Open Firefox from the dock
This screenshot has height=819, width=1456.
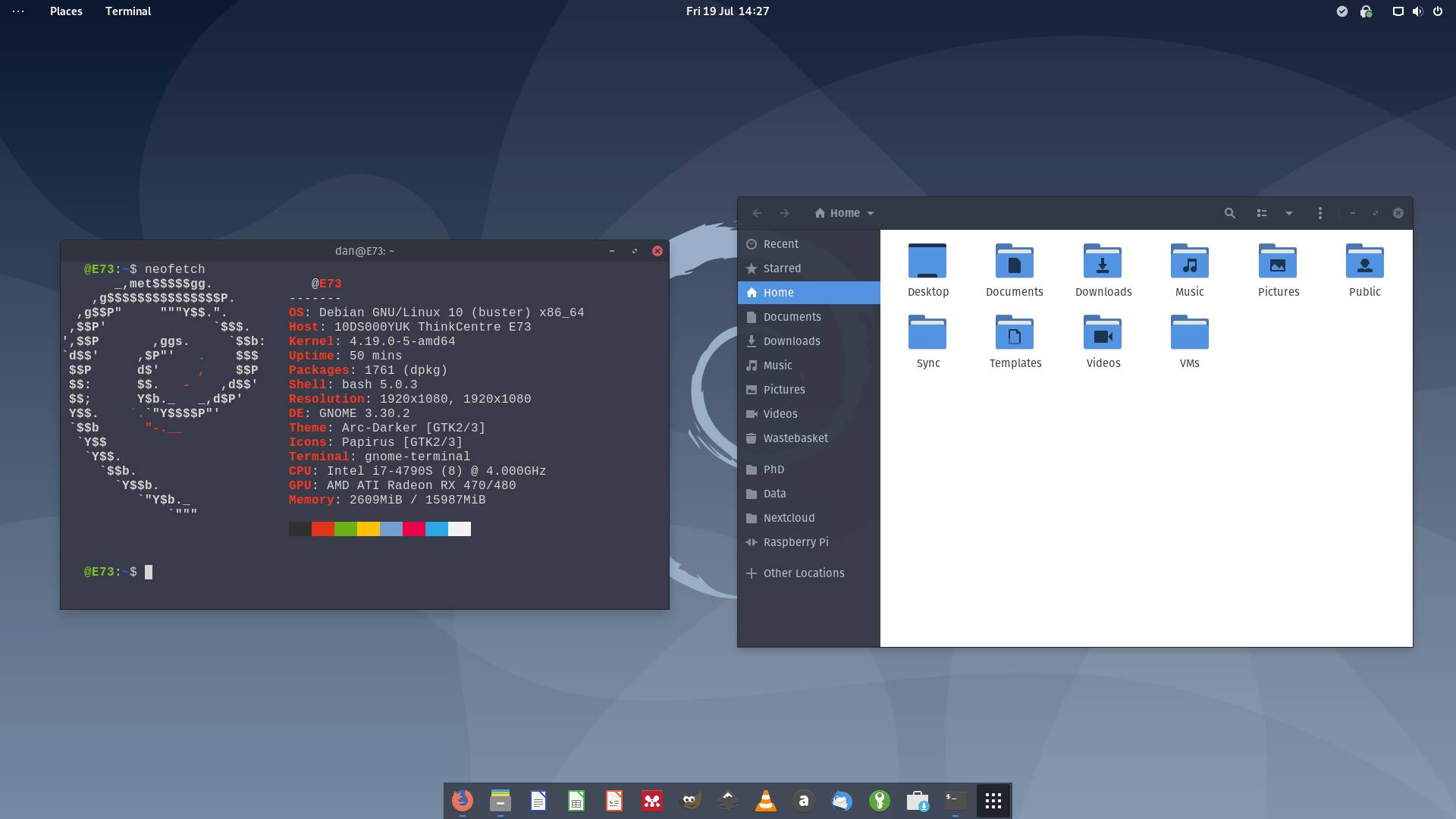(463, 801)
